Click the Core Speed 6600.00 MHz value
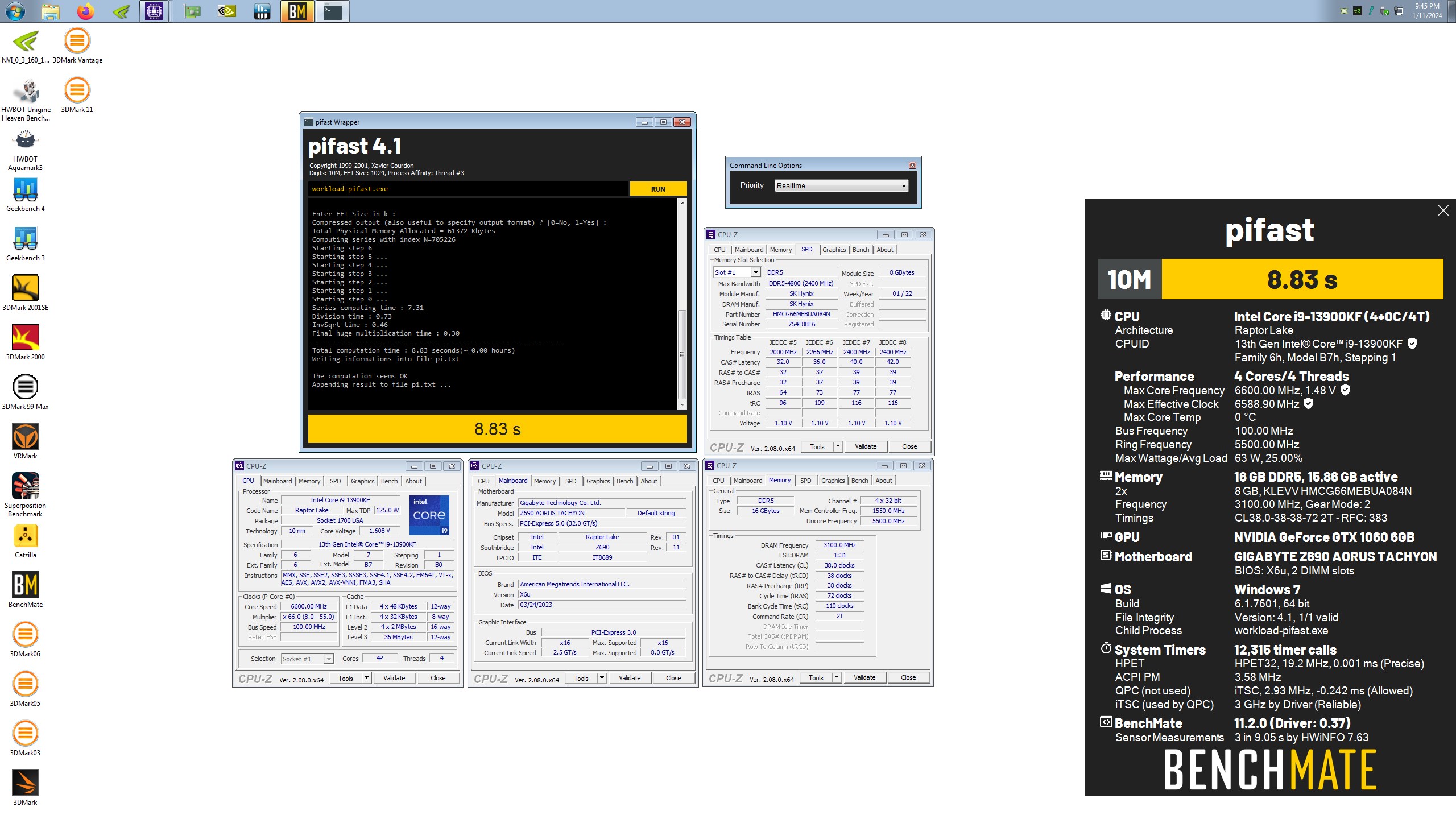Image resolution: width=1456 pixels, height=819 pixels. click(x=309, y=606)
